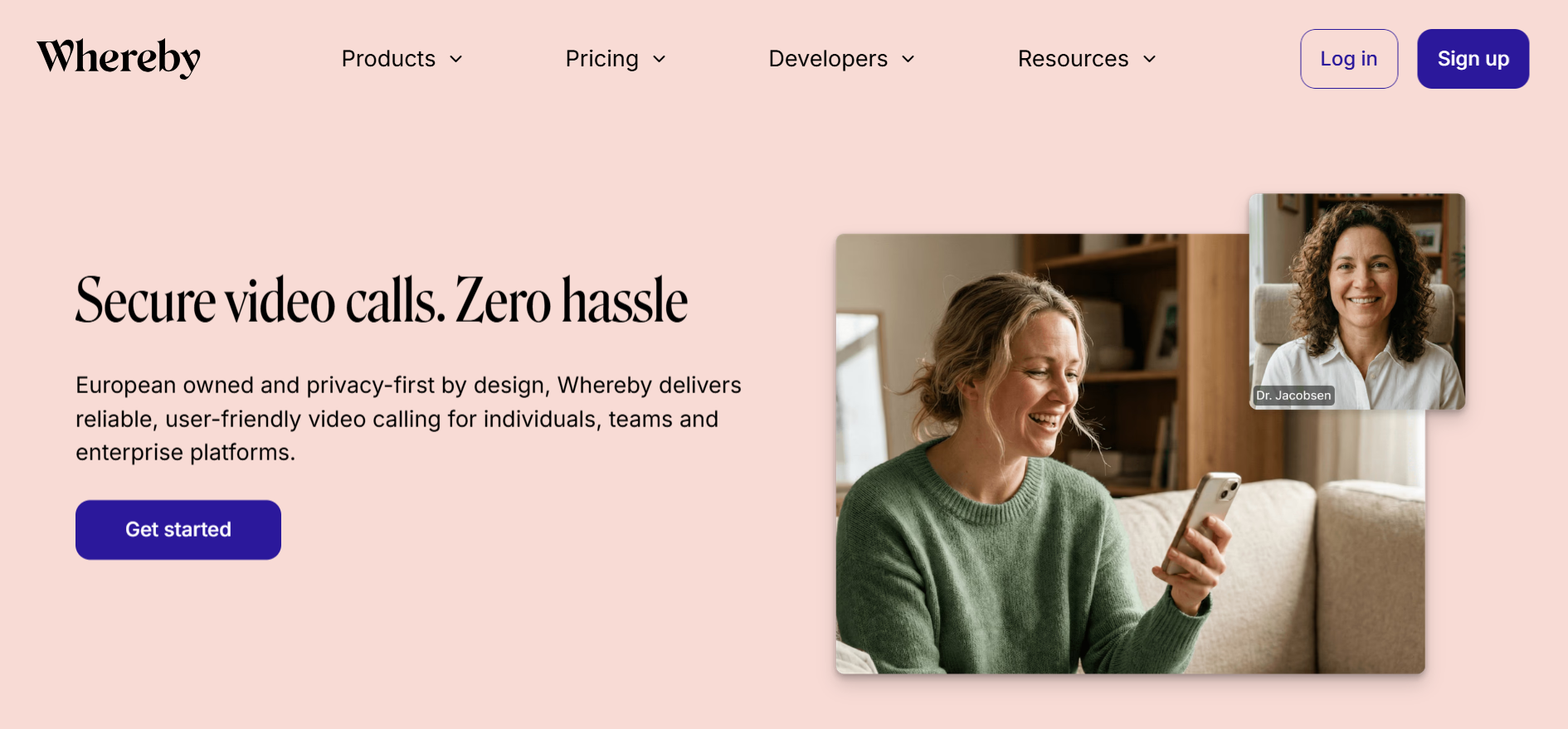Viewport: 1568px width, 729px height.
Task: Expand the Resources chevron arrow
Action: 1150,59
